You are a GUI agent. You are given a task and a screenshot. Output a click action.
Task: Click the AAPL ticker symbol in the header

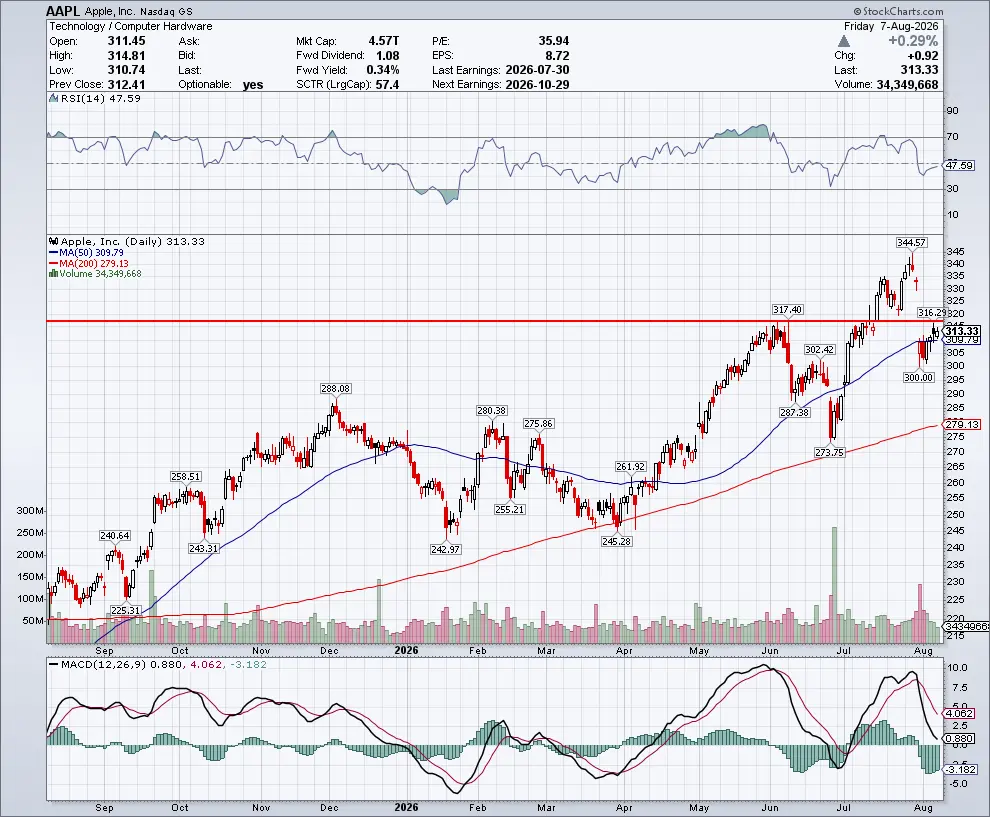[x=64, y=11]
